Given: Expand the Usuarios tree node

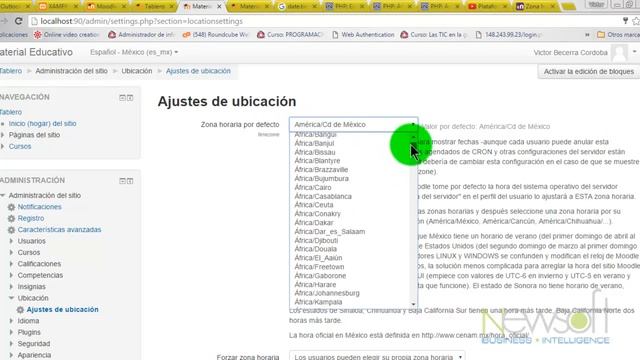Looking at the screenshot, I should pyautogui.click(x=11, y=241).
